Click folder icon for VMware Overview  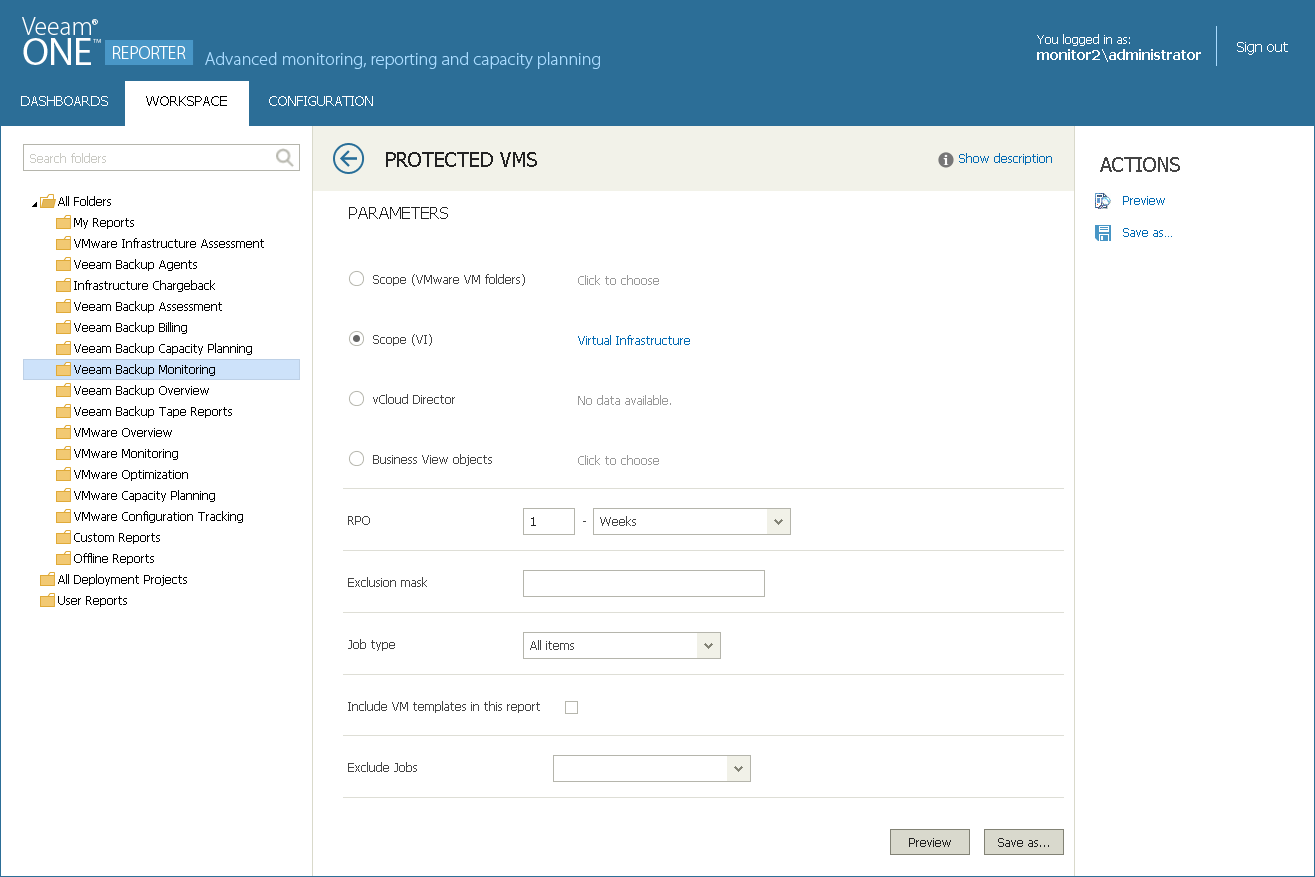[63, 432]
